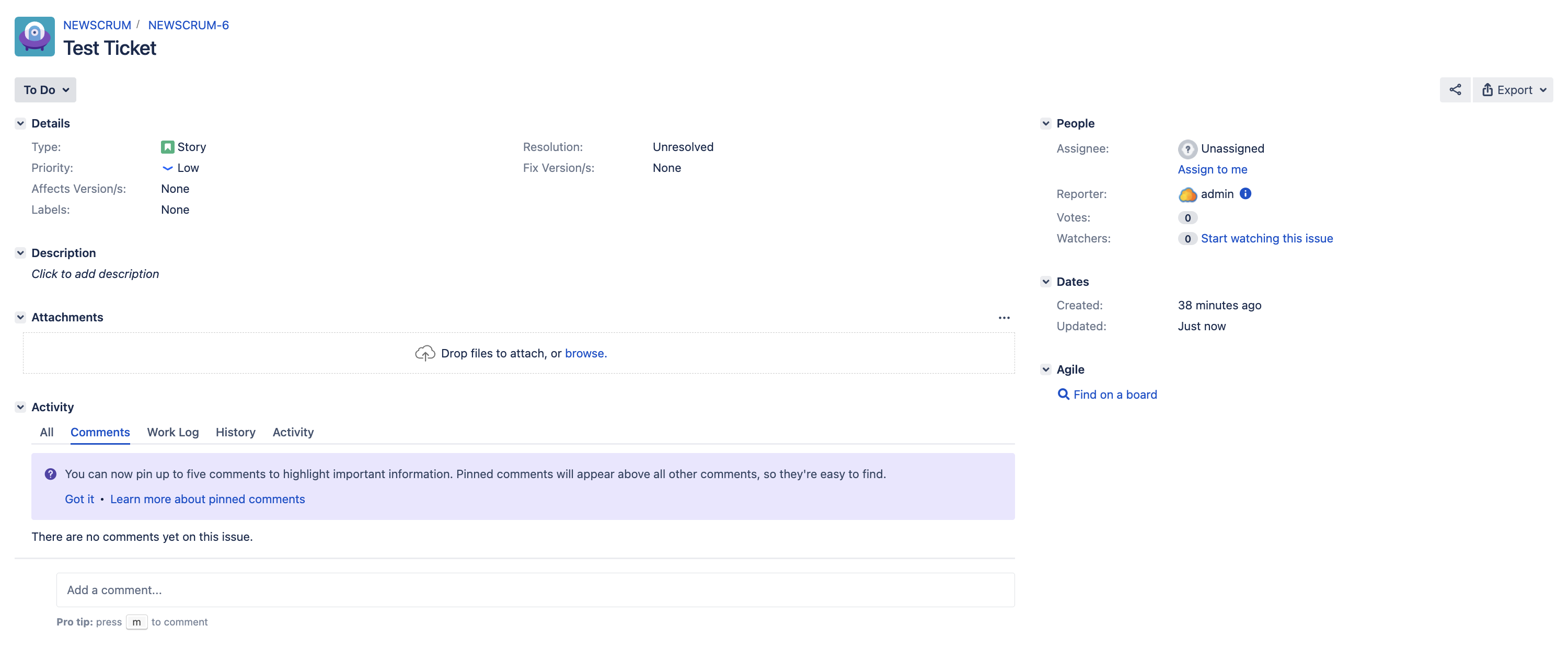Click the Story issue type icon

tap(167, 147)
